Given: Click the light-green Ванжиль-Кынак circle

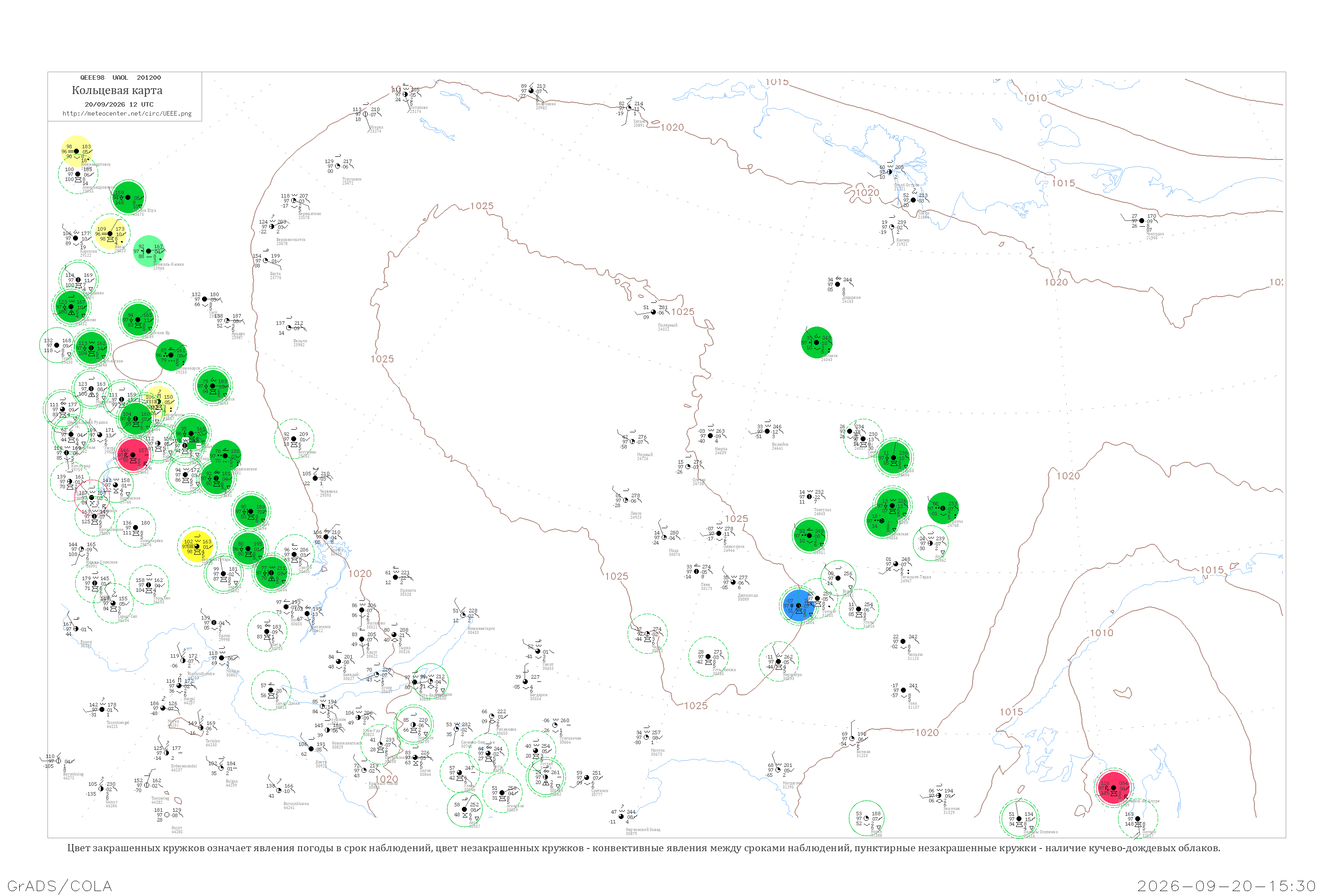Looking at the screenshot, I should [x=149, y=251].
